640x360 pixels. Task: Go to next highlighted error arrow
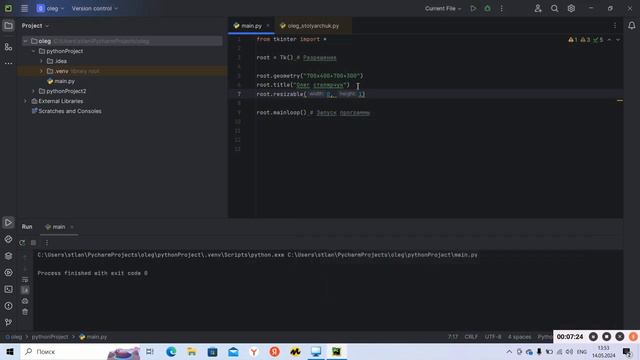[618, 40]
